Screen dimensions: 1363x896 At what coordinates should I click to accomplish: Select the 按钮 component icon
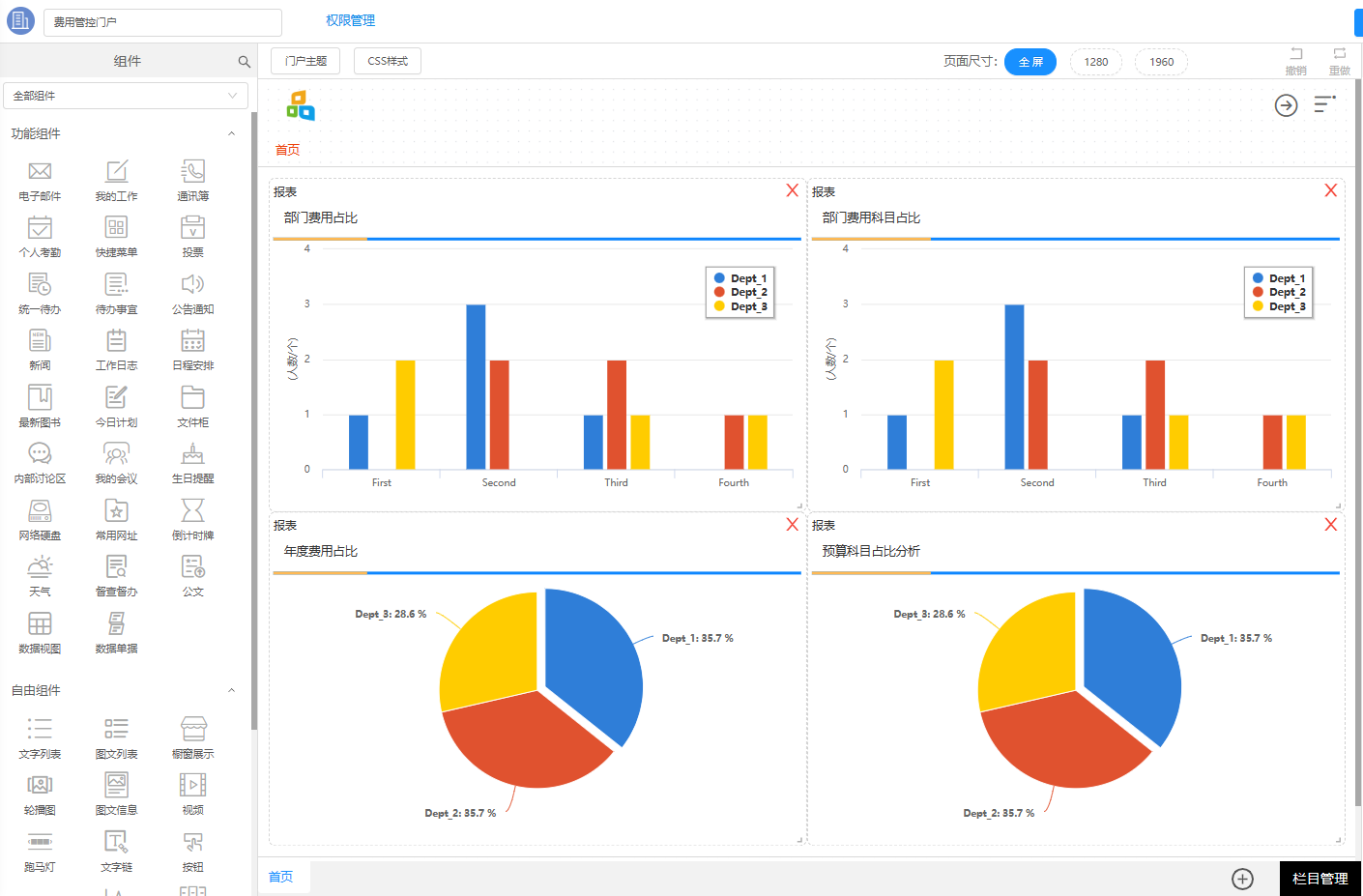[192, 842]
